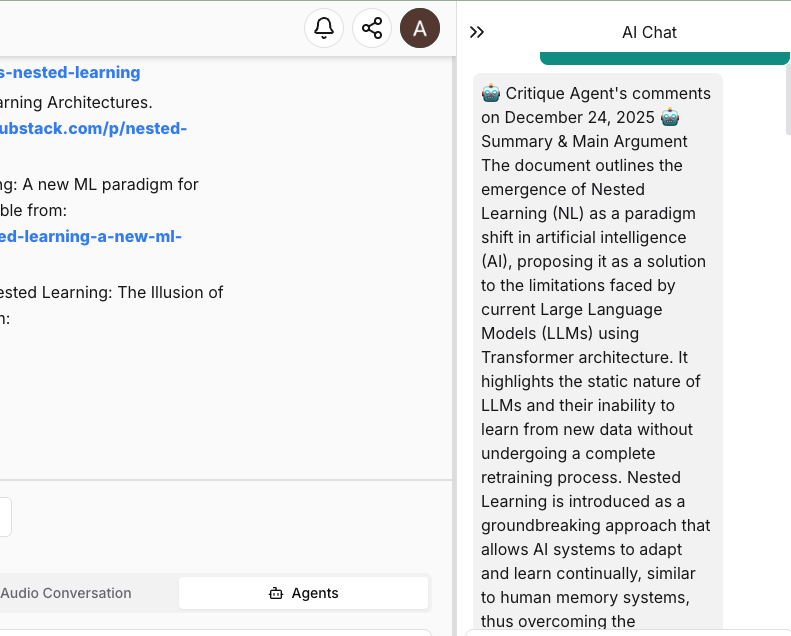Image resolution: width=791 pixels, height=636 pixels.
Task: Click the chat input at panel bottom
Action: (628, 632)
